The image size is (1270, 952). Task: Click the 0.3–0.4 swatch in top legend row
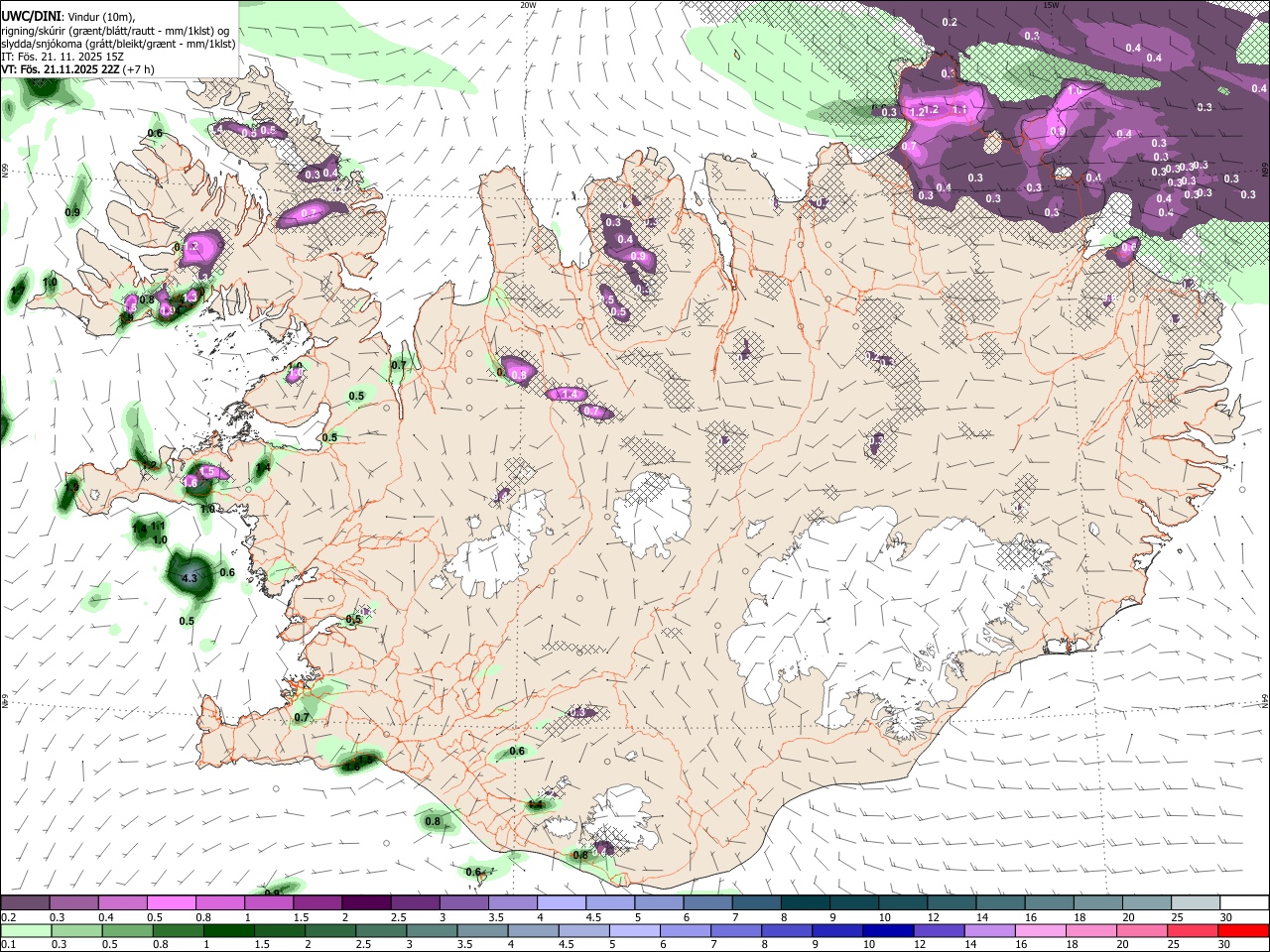73,903
